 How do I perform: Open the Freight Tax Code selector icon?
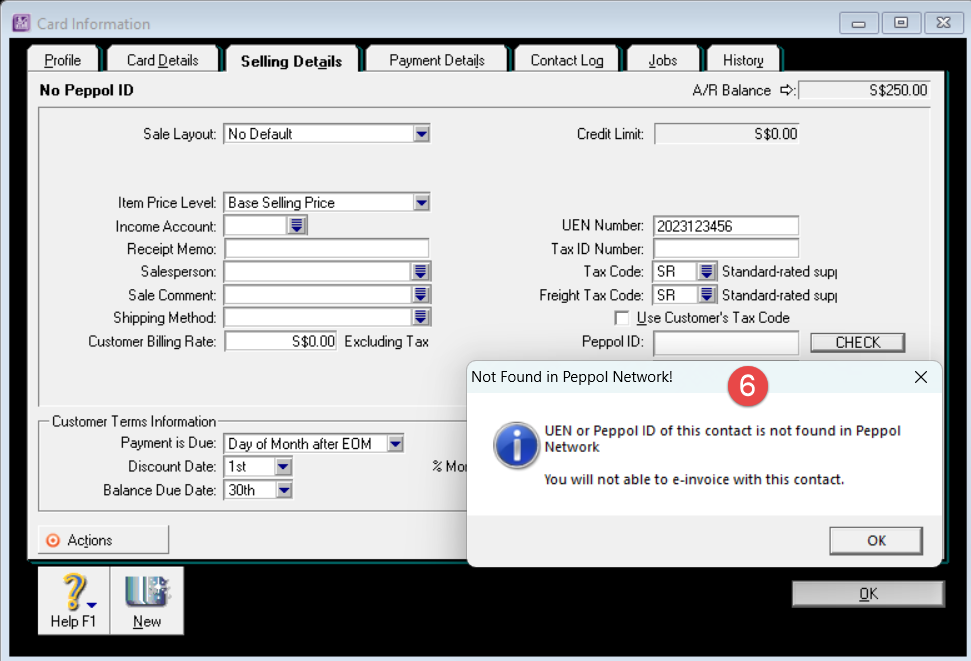707,295
